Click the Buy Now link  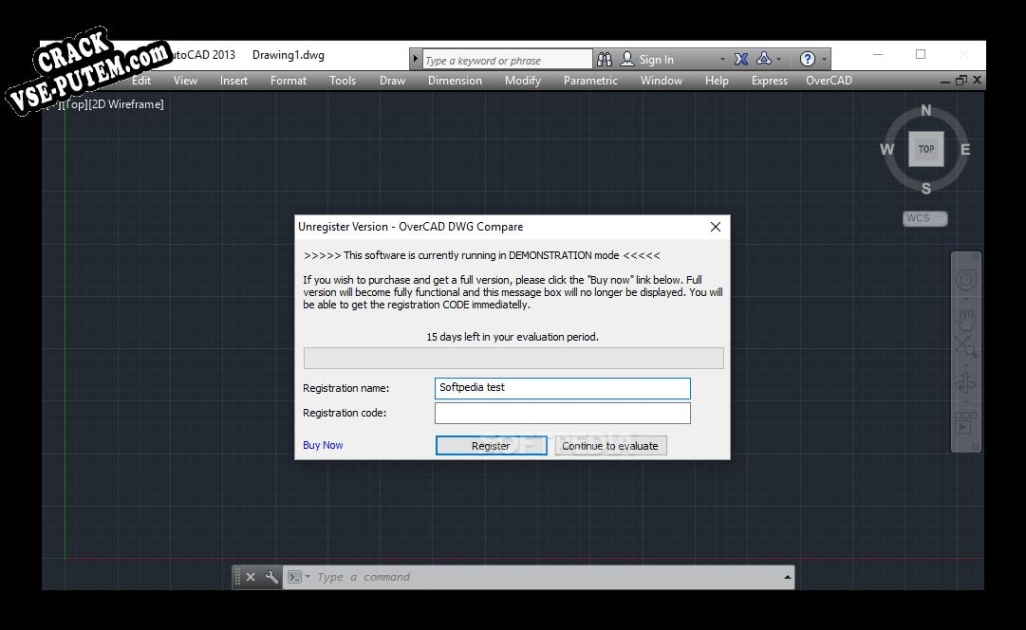click(x=323, y=445)
